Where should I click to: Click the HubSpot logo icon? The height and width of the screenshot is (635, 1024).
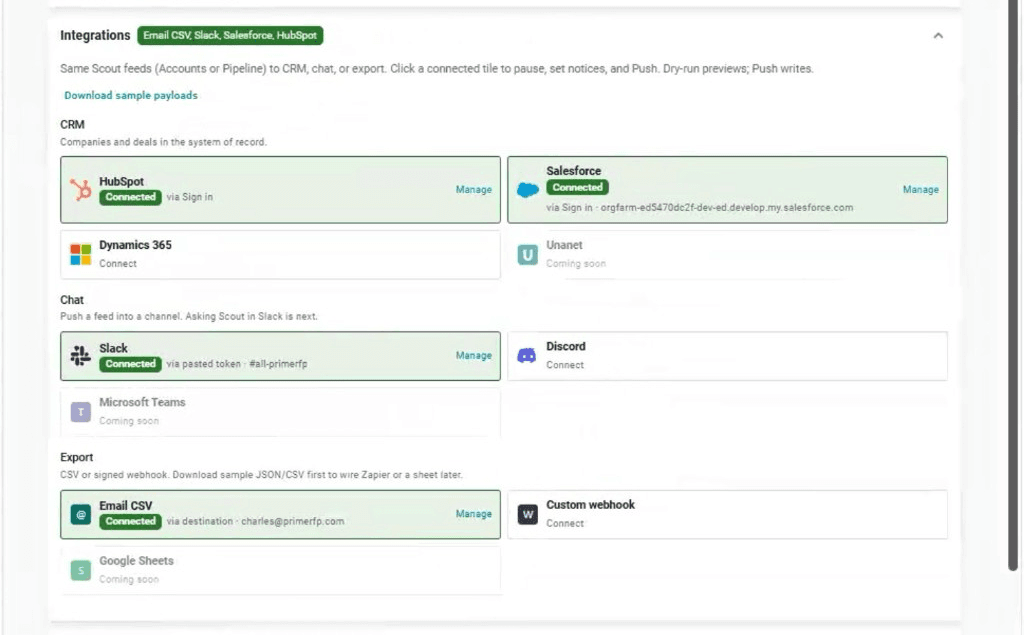(81, 189)
